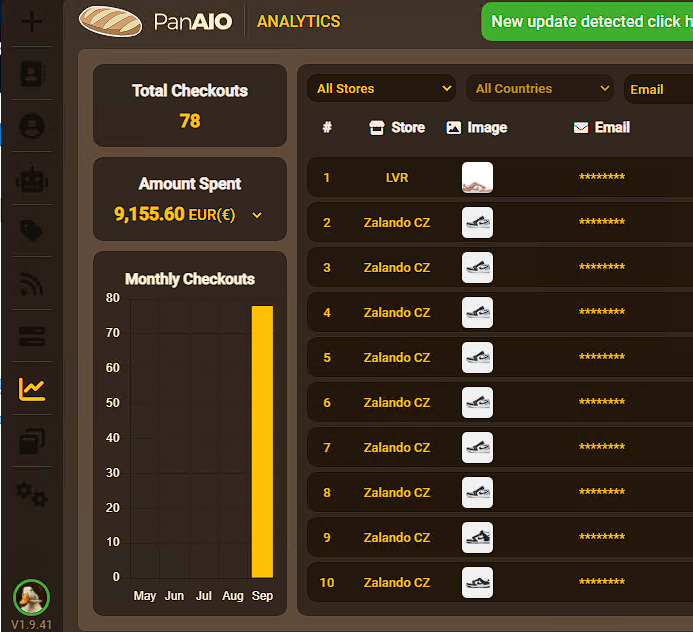Click the masked email in row 1

click(602, 177)
